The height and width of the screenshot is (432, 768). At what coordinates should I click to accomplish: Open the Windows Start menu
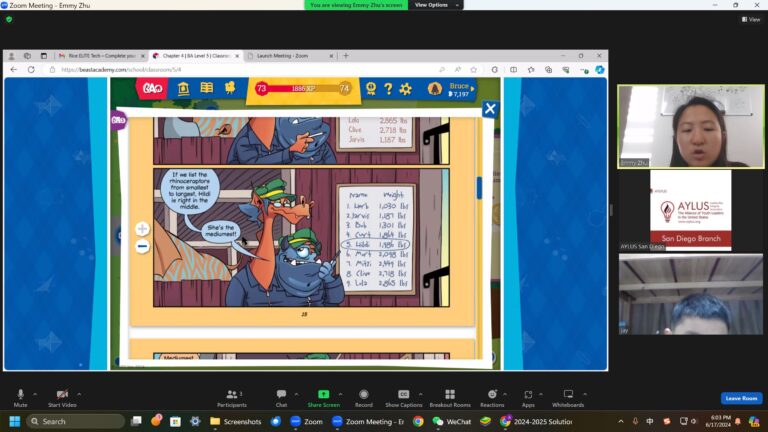tap(15, 421)
